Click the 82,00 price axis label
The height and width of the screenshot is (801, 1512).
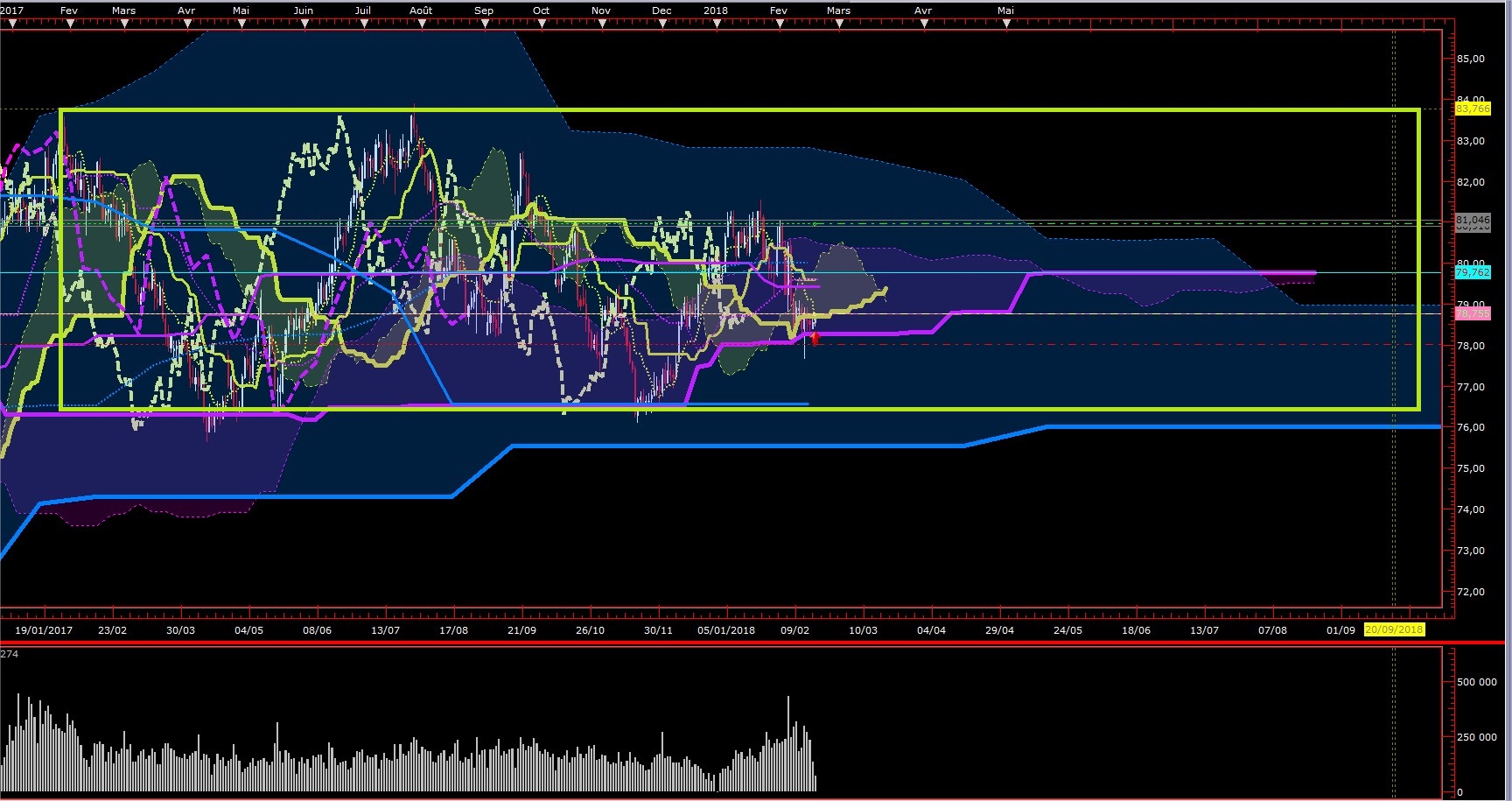[x=1471, y=182]
